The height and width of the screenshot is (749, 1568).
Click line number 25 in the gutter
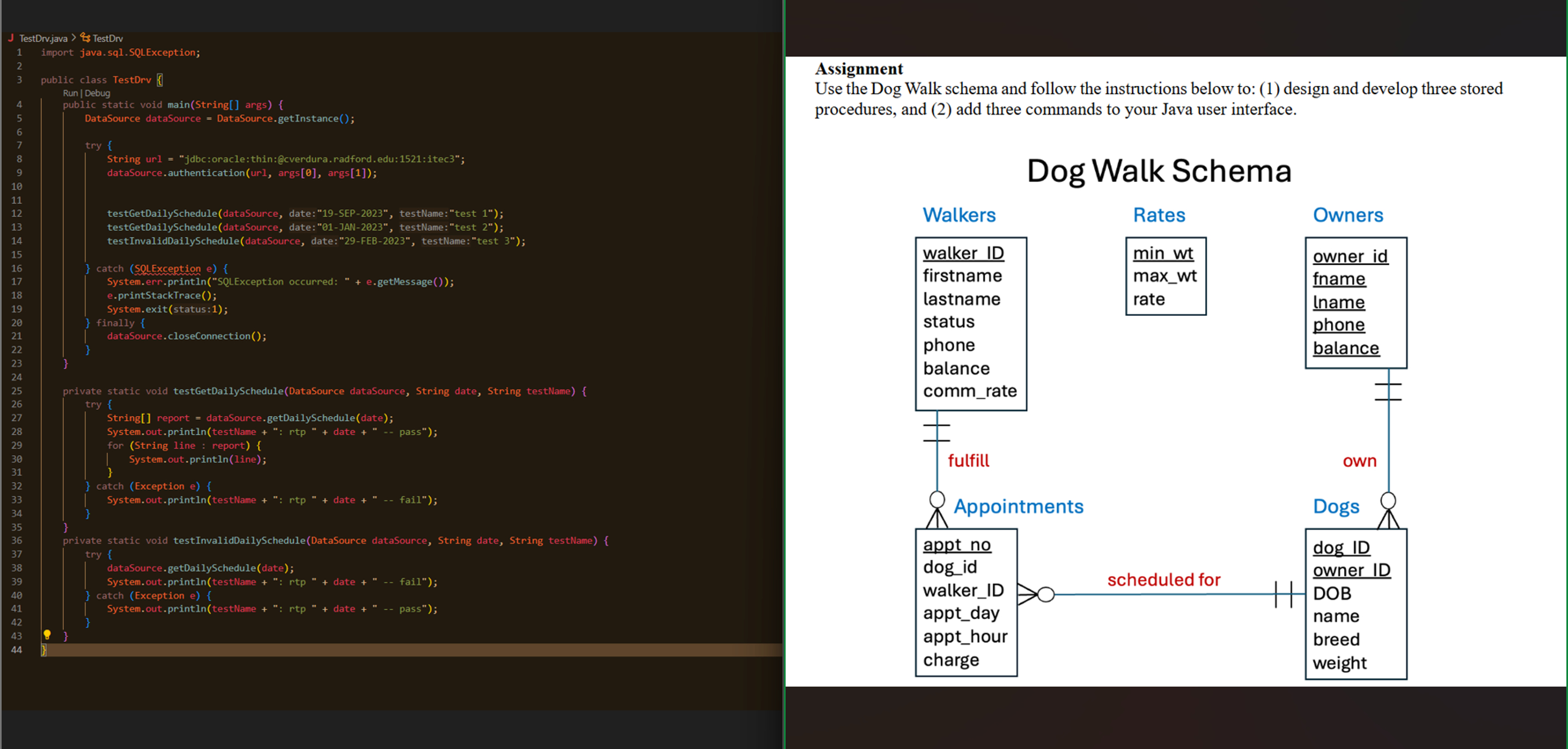tap(16, 391)
